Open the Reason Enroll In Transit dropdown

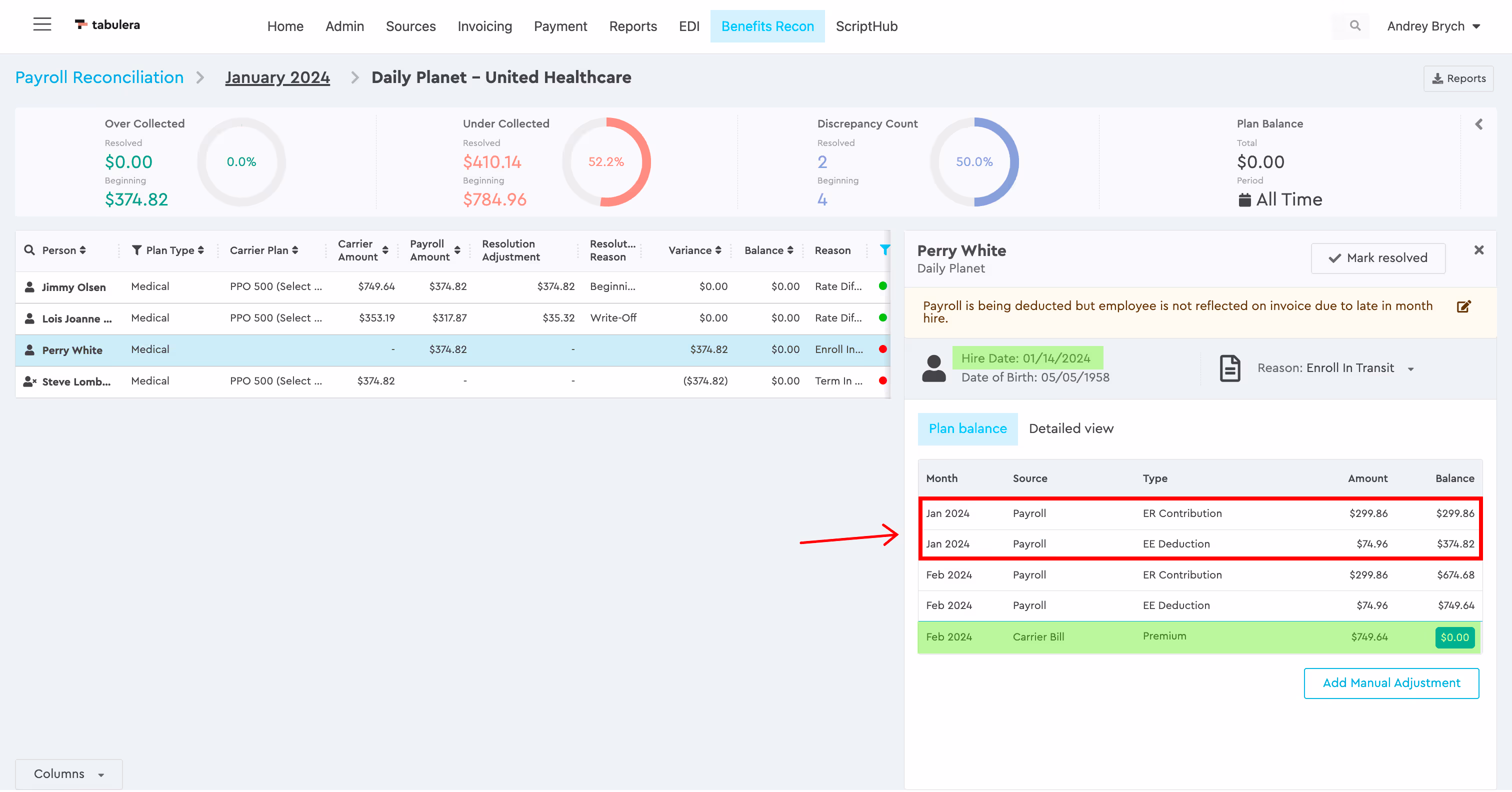pyautogui.click(x=1336, y=368)
